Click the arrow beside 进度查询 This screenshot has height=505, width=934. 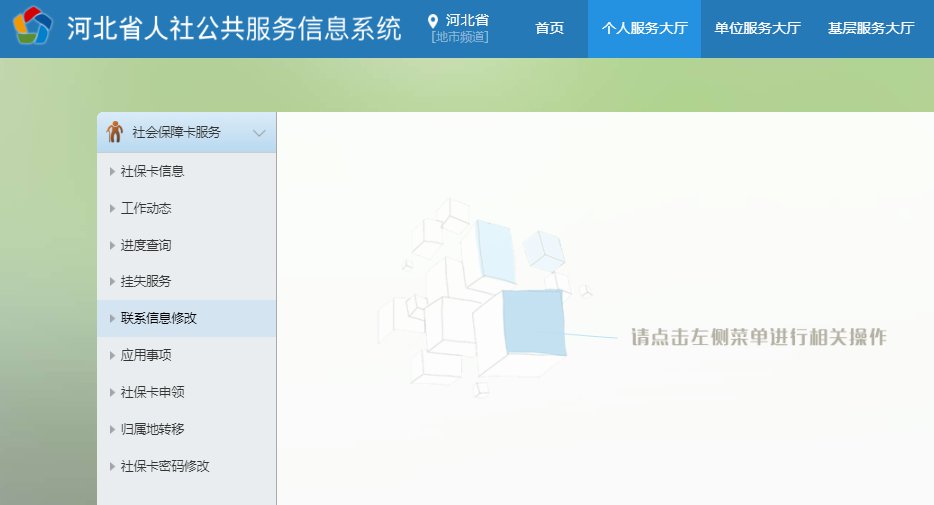[x=112, y=245]
